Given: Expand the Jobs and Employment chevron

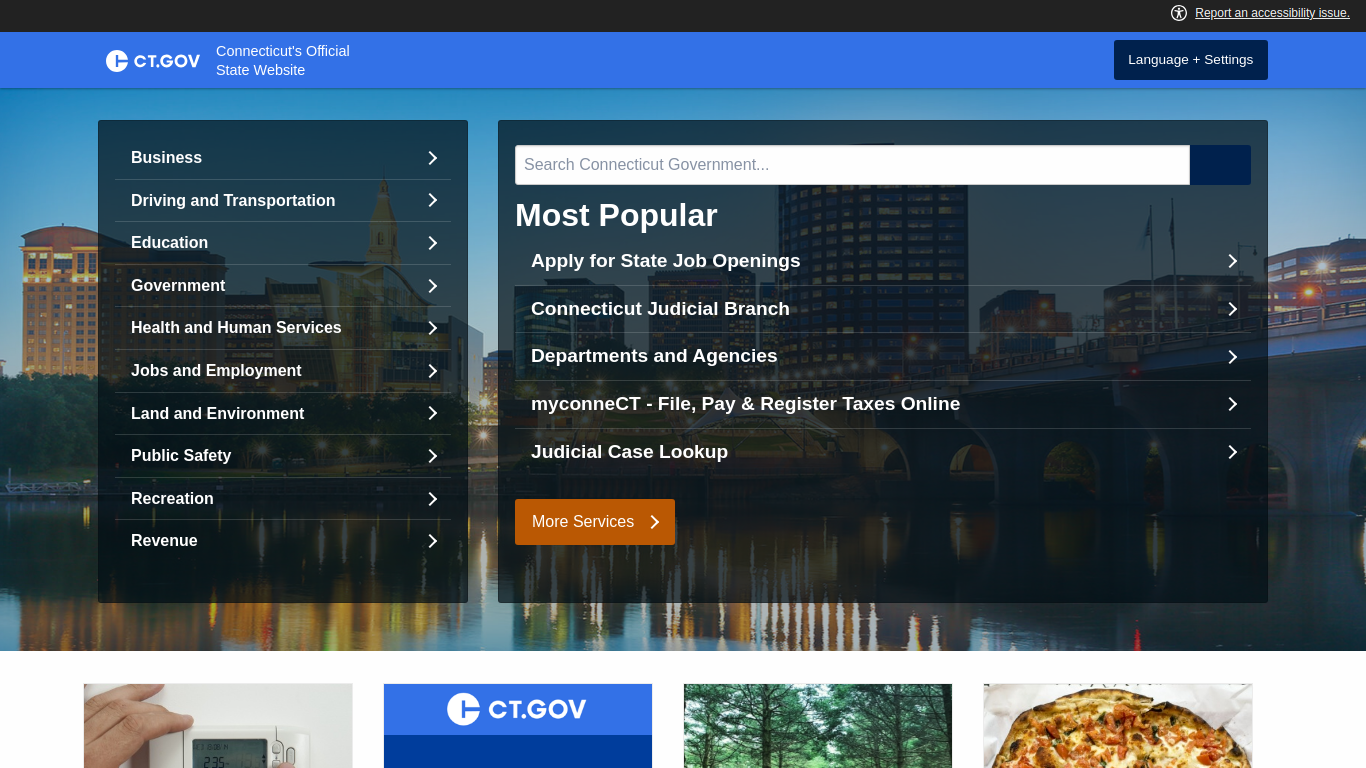Looking at the screenshot, I should tap(433, 371).
